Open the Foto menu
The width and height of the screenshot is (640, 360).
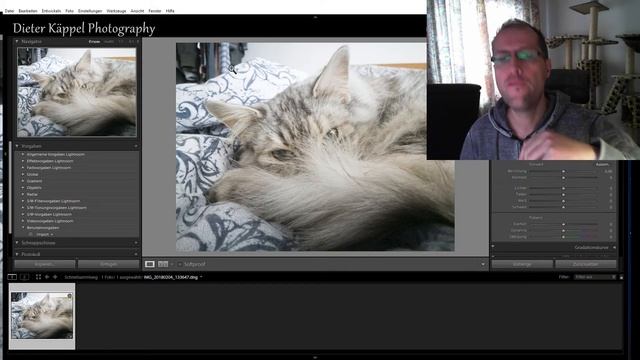tap(69, 11)
